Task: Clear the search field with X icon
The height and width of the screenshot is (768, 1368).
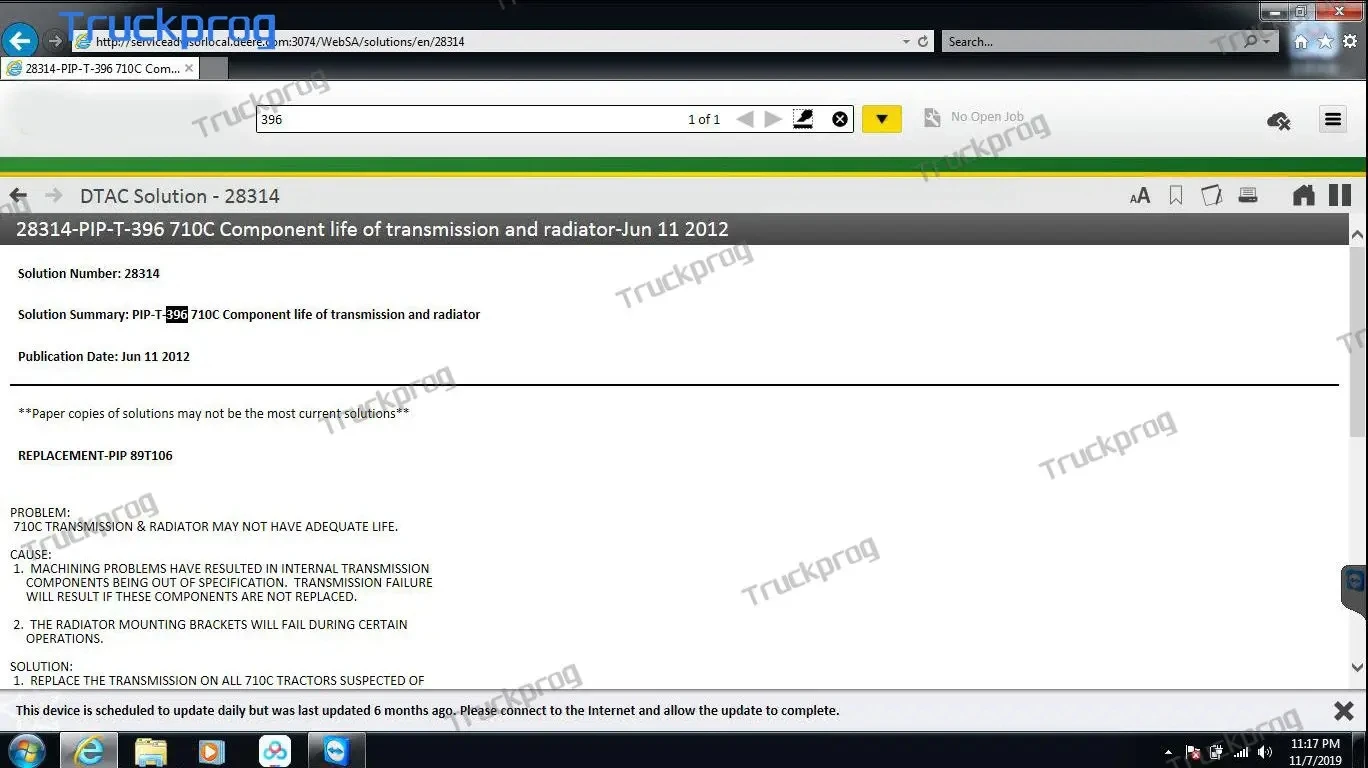Action: point(840,119)
